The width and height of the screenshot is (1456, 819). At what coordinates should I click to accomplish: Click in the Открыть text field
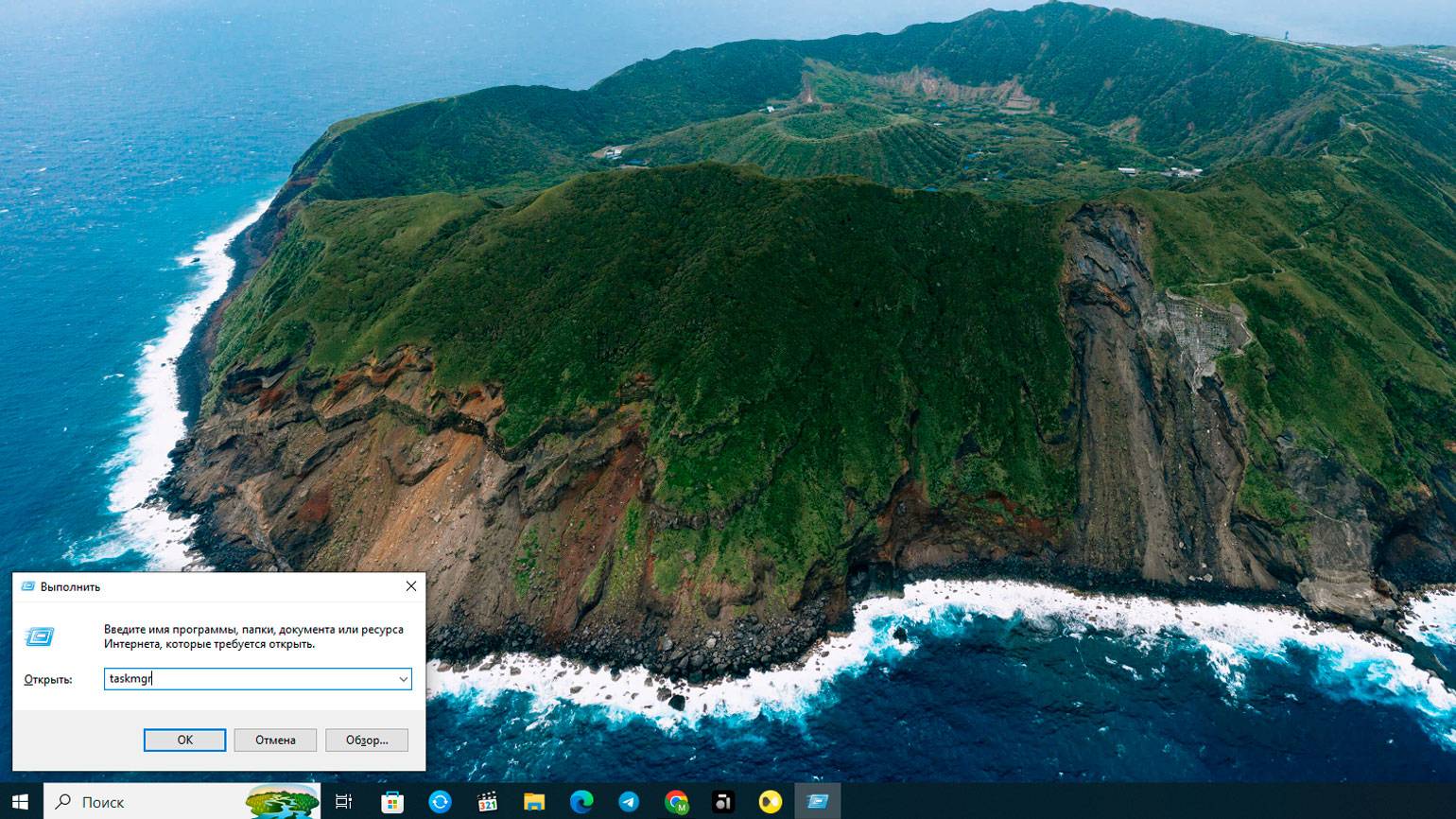click(x=250, y=679)
